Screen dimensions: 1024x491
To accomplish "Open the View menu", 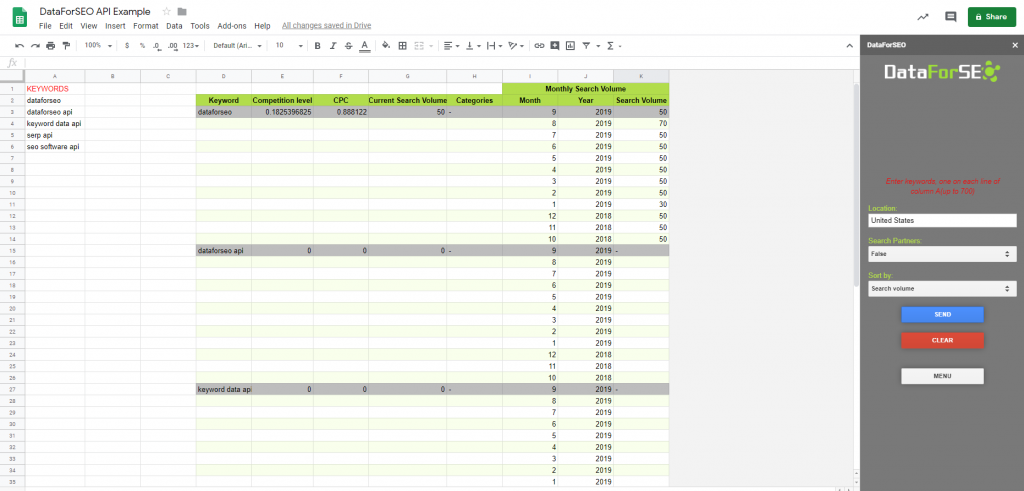I will pos(89,26).
